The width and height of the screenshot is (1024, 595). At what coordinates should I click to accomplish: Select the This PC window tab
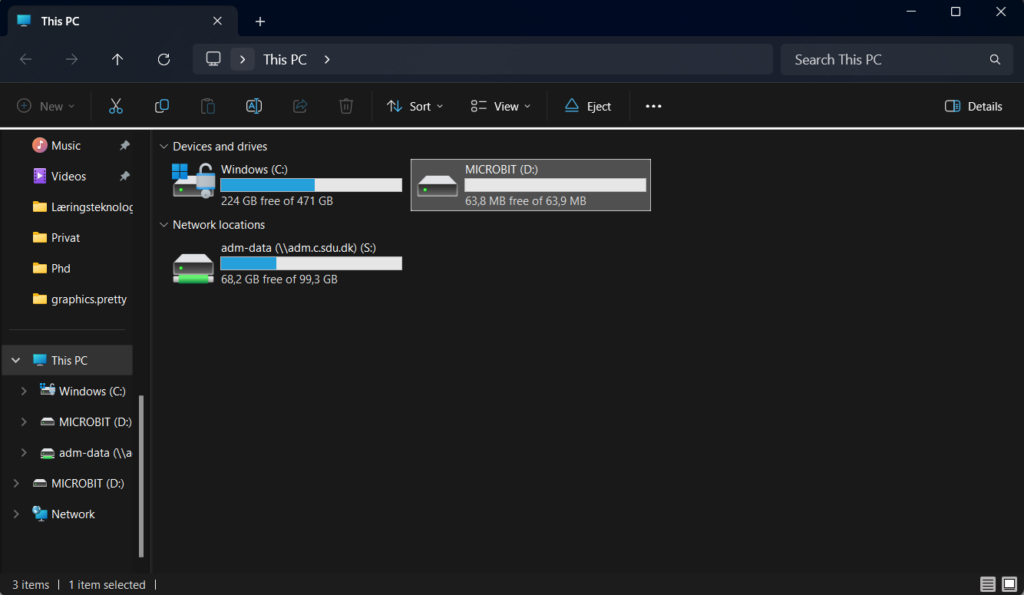(121, 21)
